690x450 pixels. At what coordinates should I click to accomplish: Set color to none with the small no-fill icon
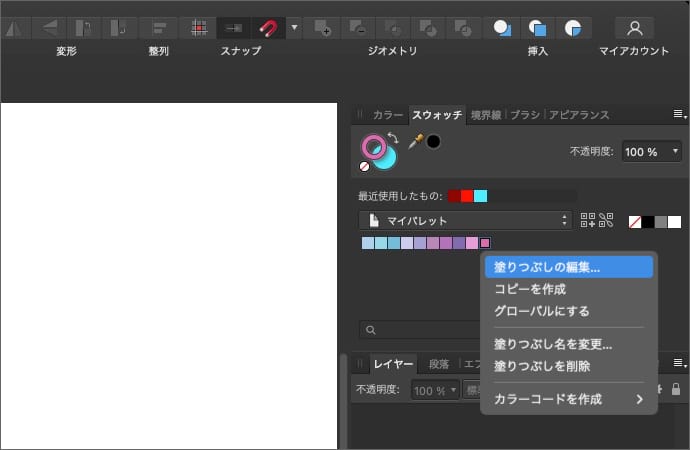pyautogui.click(x=365, y=167)
